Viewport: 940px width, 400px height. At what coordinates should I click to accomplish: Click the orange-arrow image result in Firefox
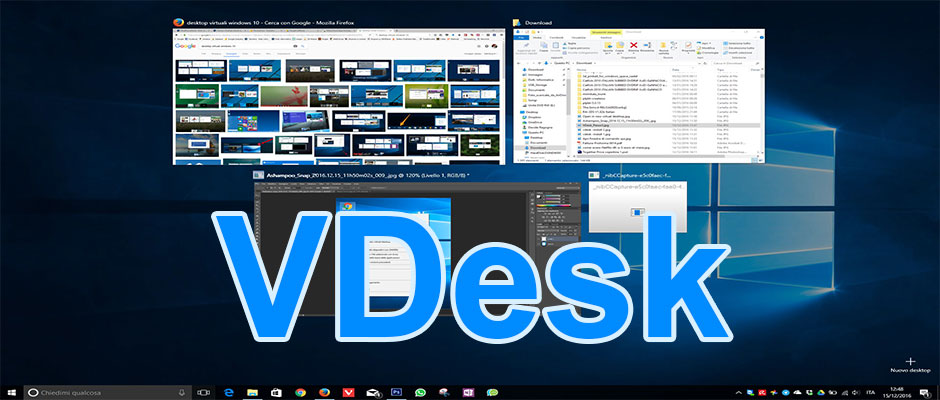click(x=417, y=121)
